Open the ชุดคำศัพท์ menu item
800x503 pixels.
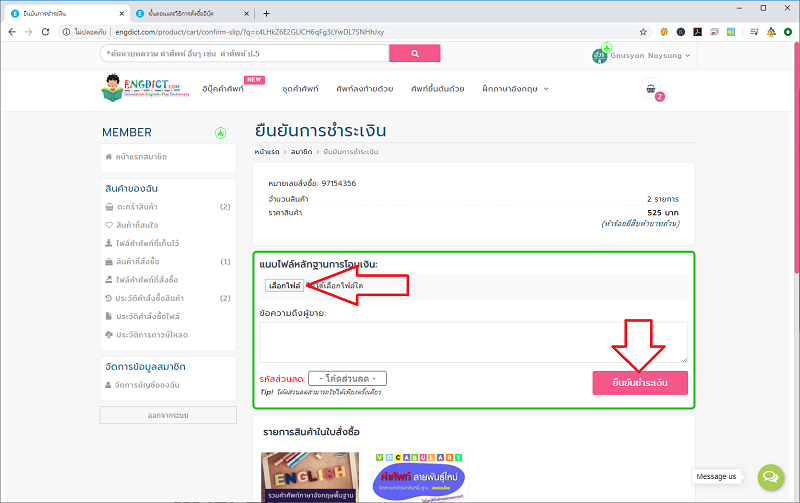click(300, 89)
